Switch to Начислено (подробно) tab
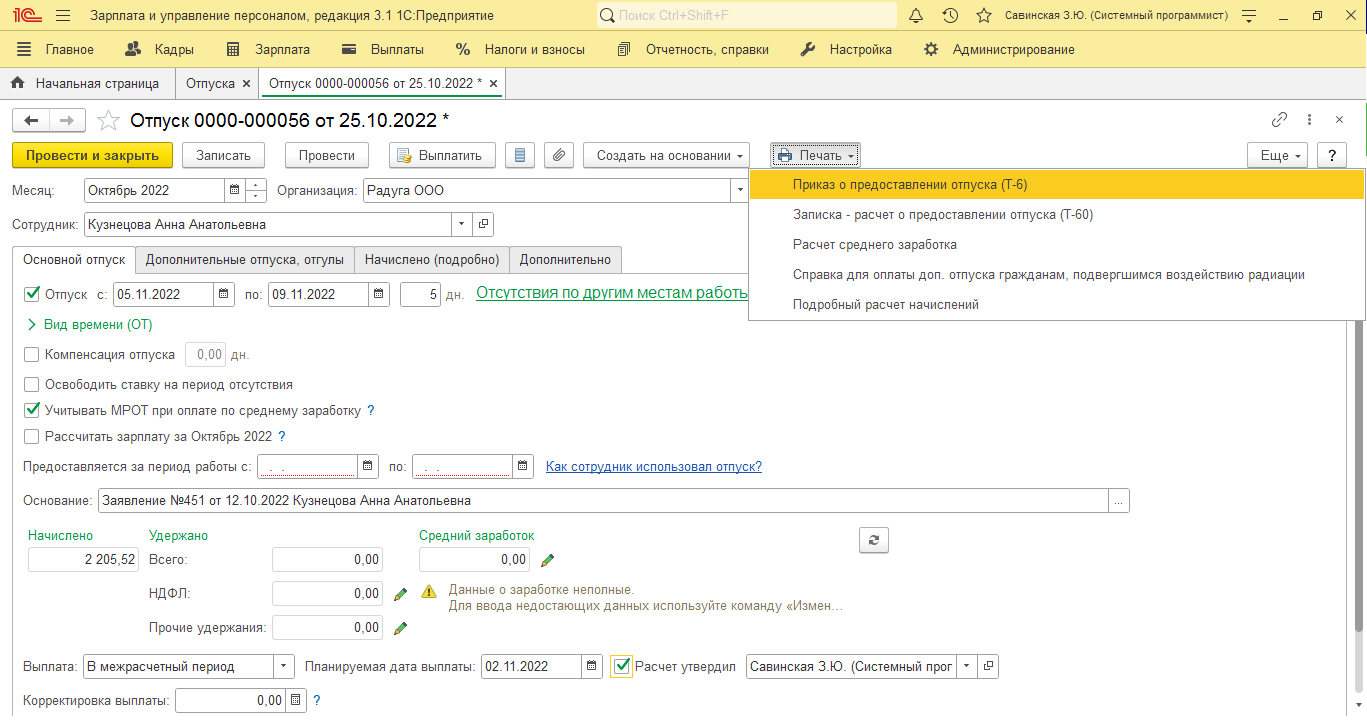This screenshot has width=1367, height=724. pos(431,260)
